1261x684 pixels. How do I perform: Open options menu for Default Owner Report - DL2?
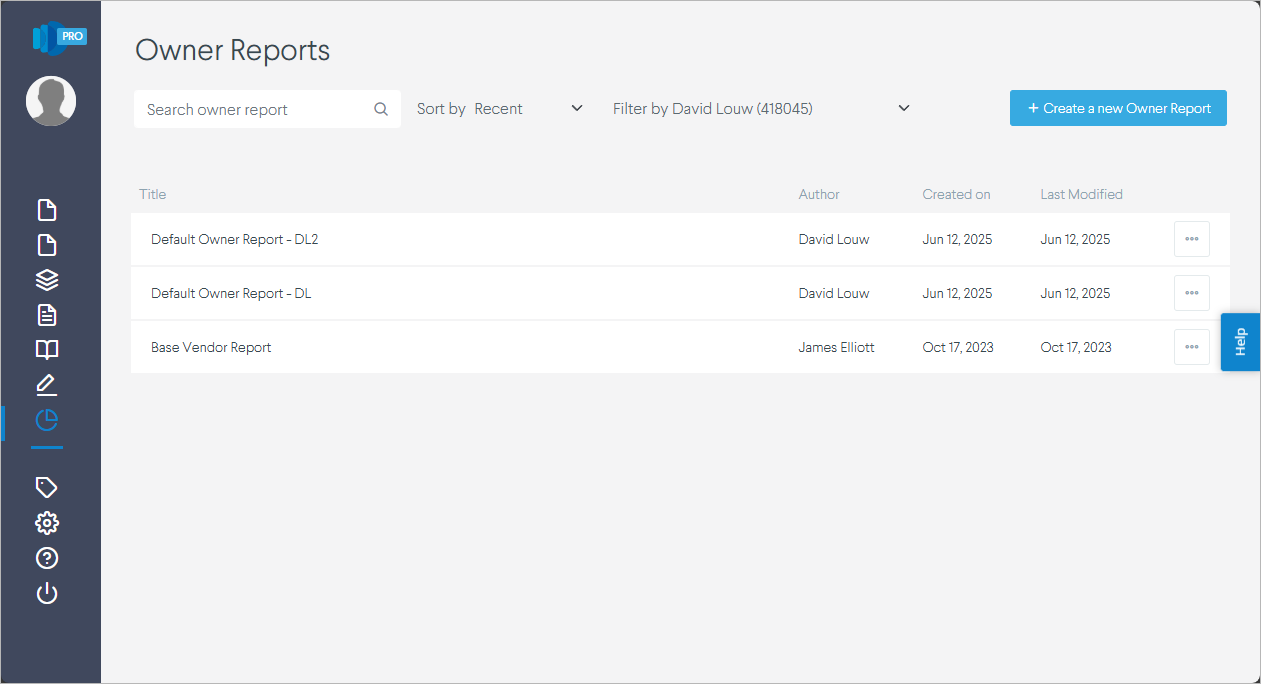click(1191, 239)
